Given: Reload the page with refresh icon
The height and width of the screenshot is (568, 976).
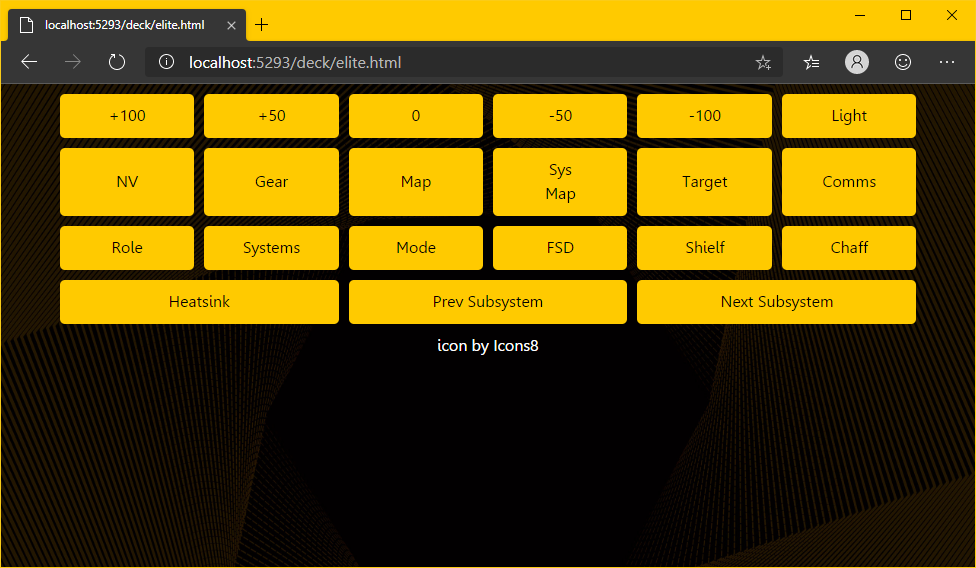Looking at the screenshot, I should click(117, 62).
